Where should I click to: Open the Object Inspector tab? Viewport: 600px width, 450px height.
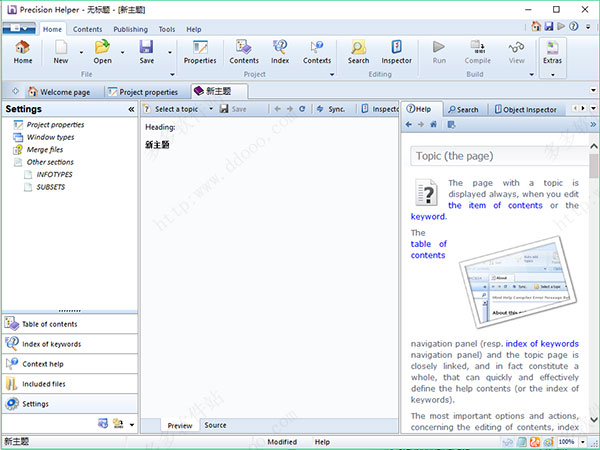click(x=526, y=110)
